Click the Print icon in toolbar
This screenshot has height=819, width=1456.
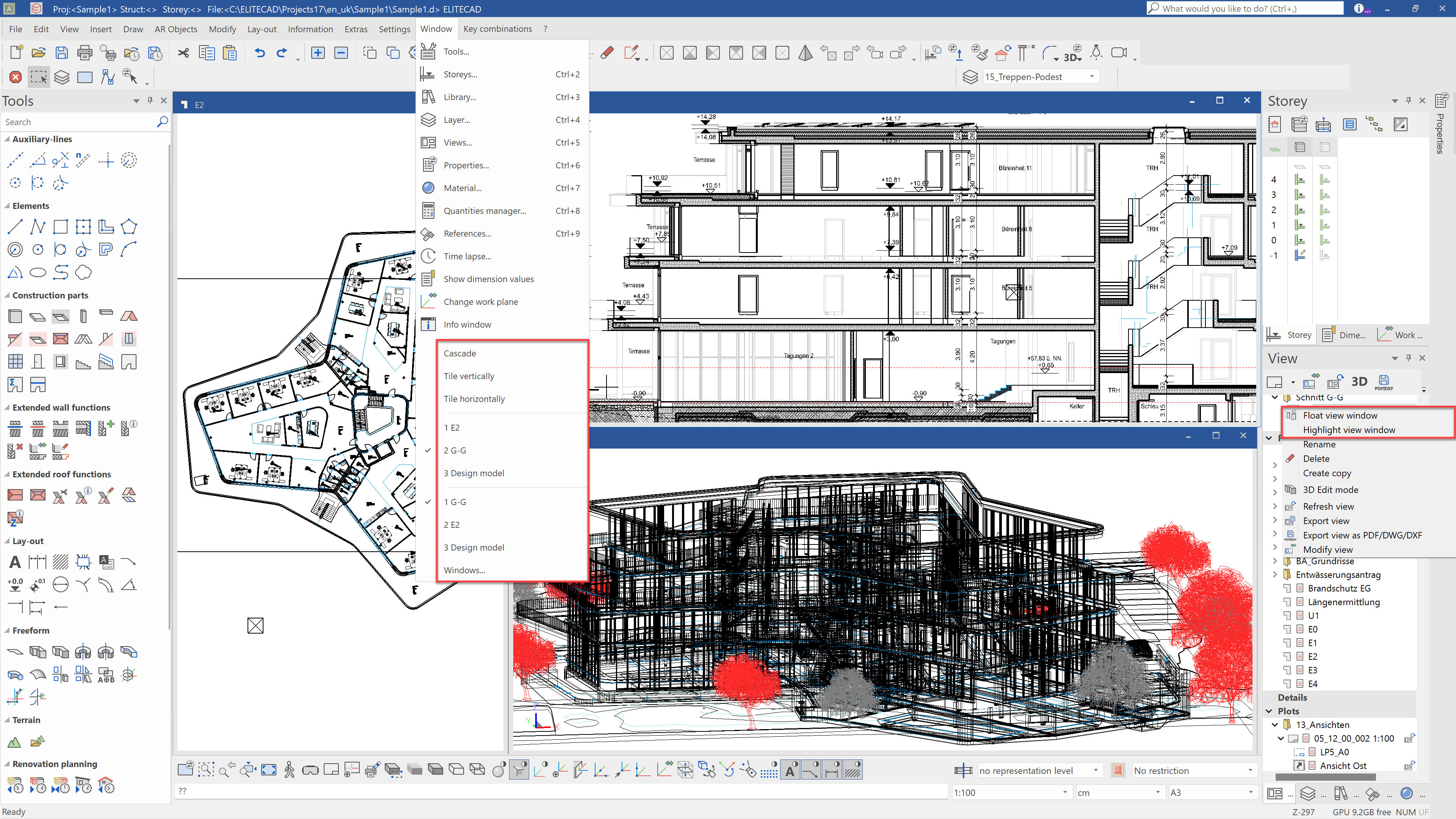click(85, 53)
